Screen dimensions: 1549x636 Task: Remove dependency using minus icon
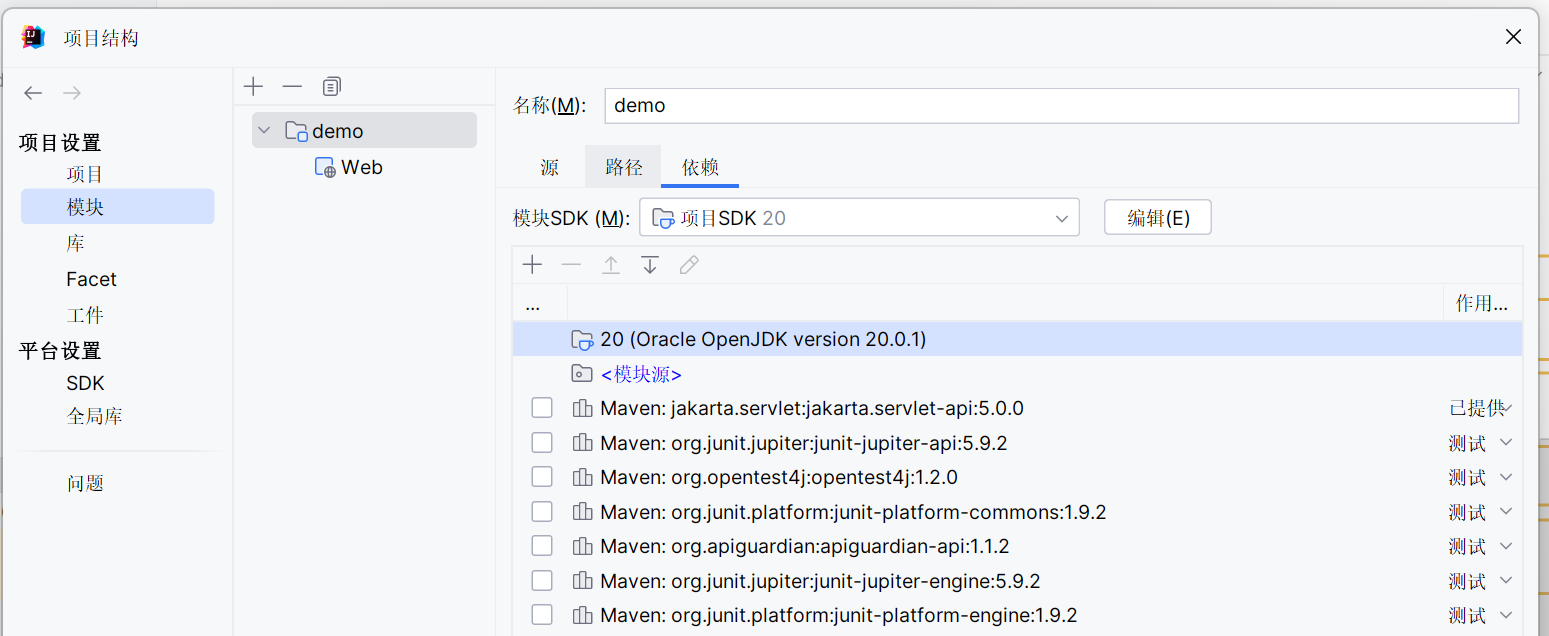pyautogui.click(x=571, y=265)
